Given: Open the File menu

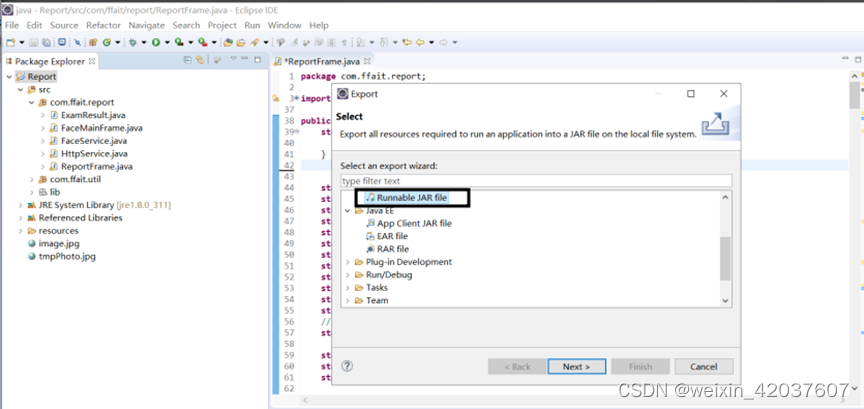Looking at the screenshot, I should (12, 25).
